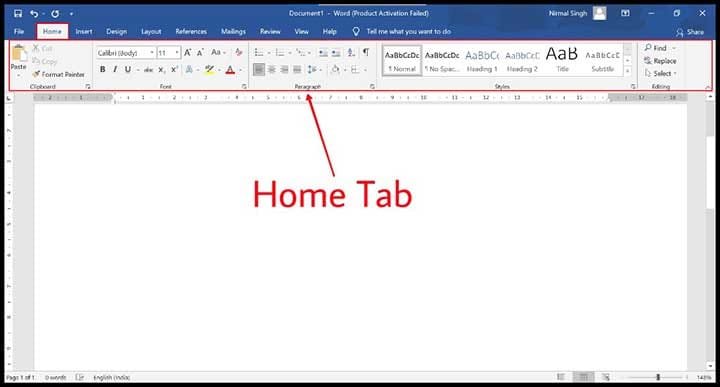Paste clipboard contents with Paste icon
The image size is (720, 387).
19,53
